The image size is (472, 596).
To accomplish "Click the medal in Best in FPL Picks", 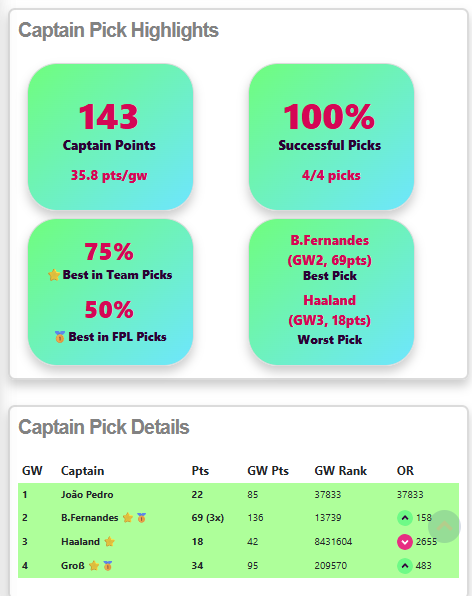I will (x=60, y=337).
